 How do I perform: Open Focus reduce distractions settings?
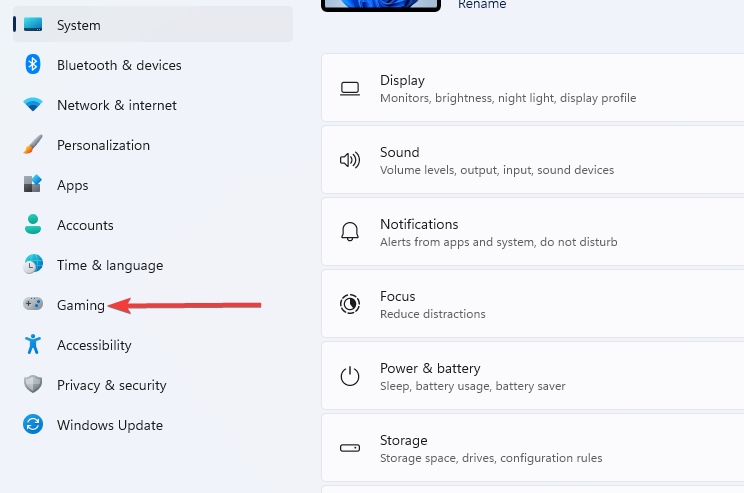pyautogui.click(x=533, y=304)
